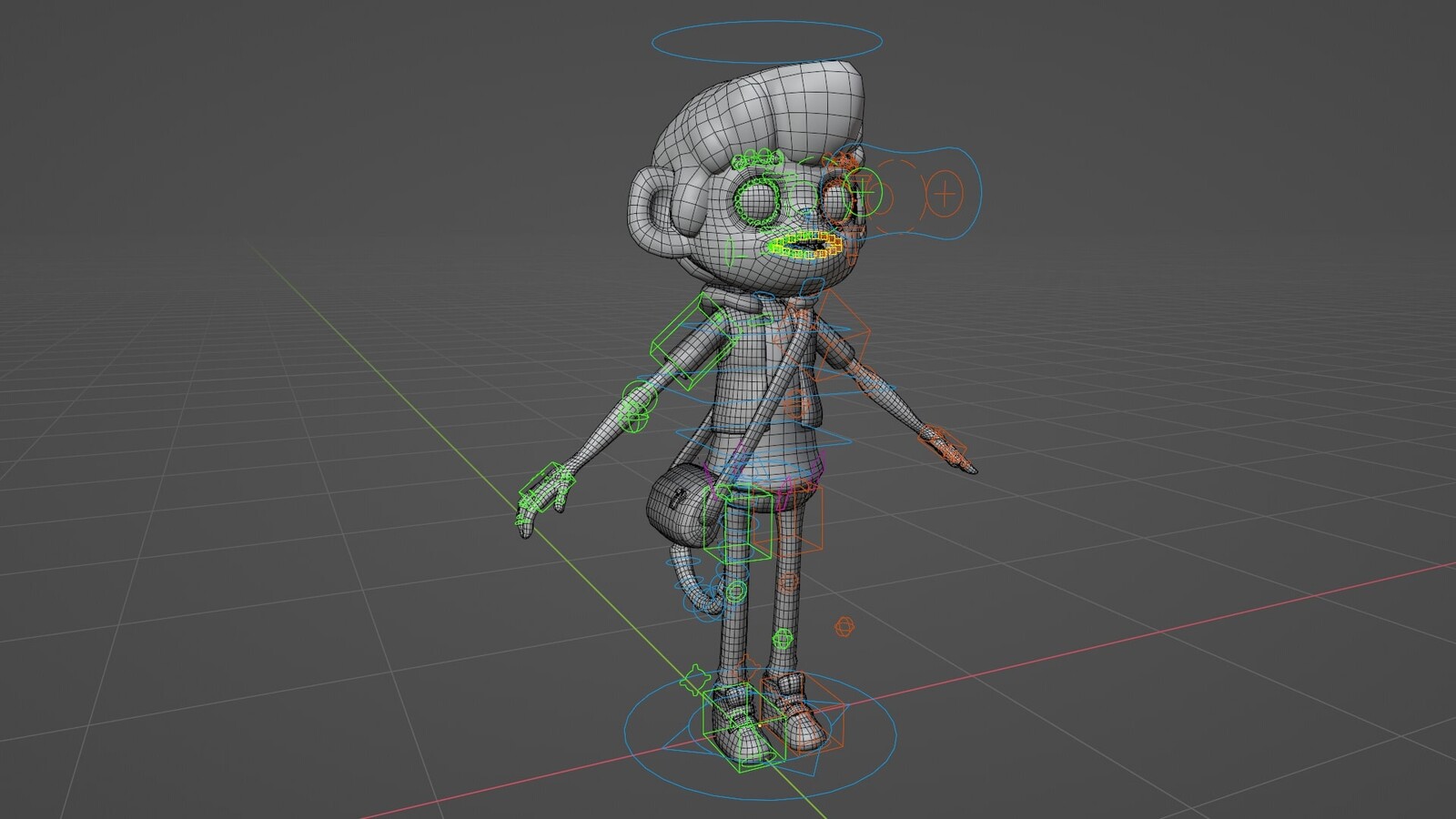
Task: Click the round shoulder bag mesh
Action: 681,503
